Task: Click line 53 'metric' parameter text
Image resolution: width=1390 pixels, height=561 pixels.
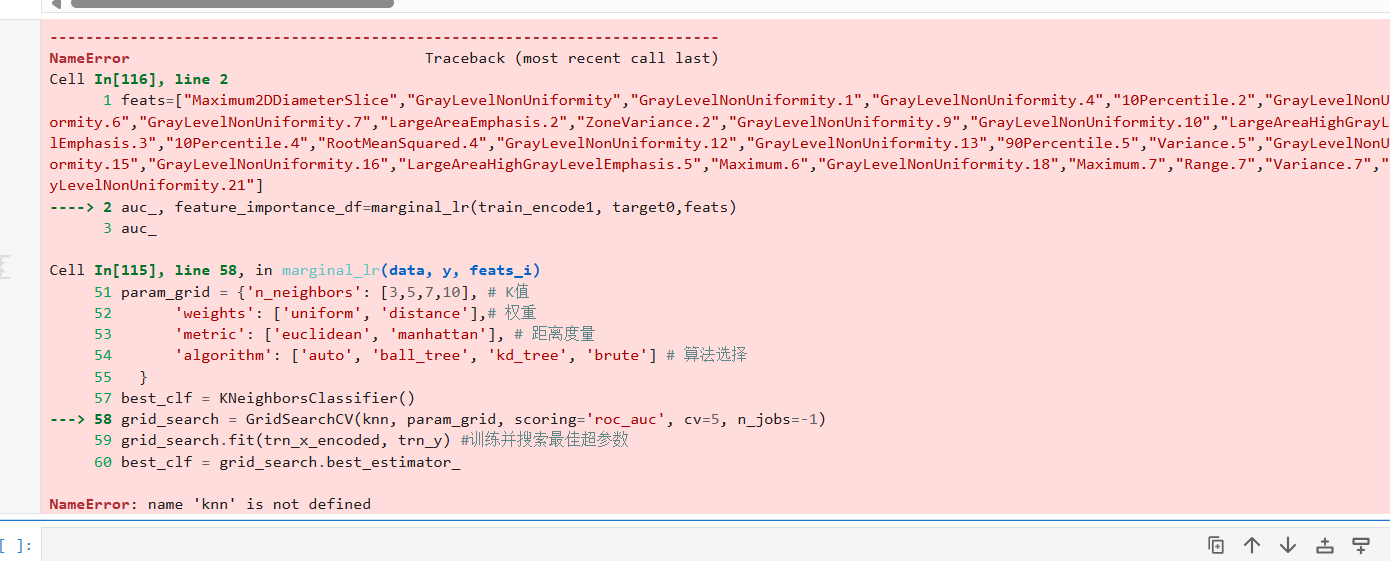Action: pyautogui.click(x=385, y=334)
